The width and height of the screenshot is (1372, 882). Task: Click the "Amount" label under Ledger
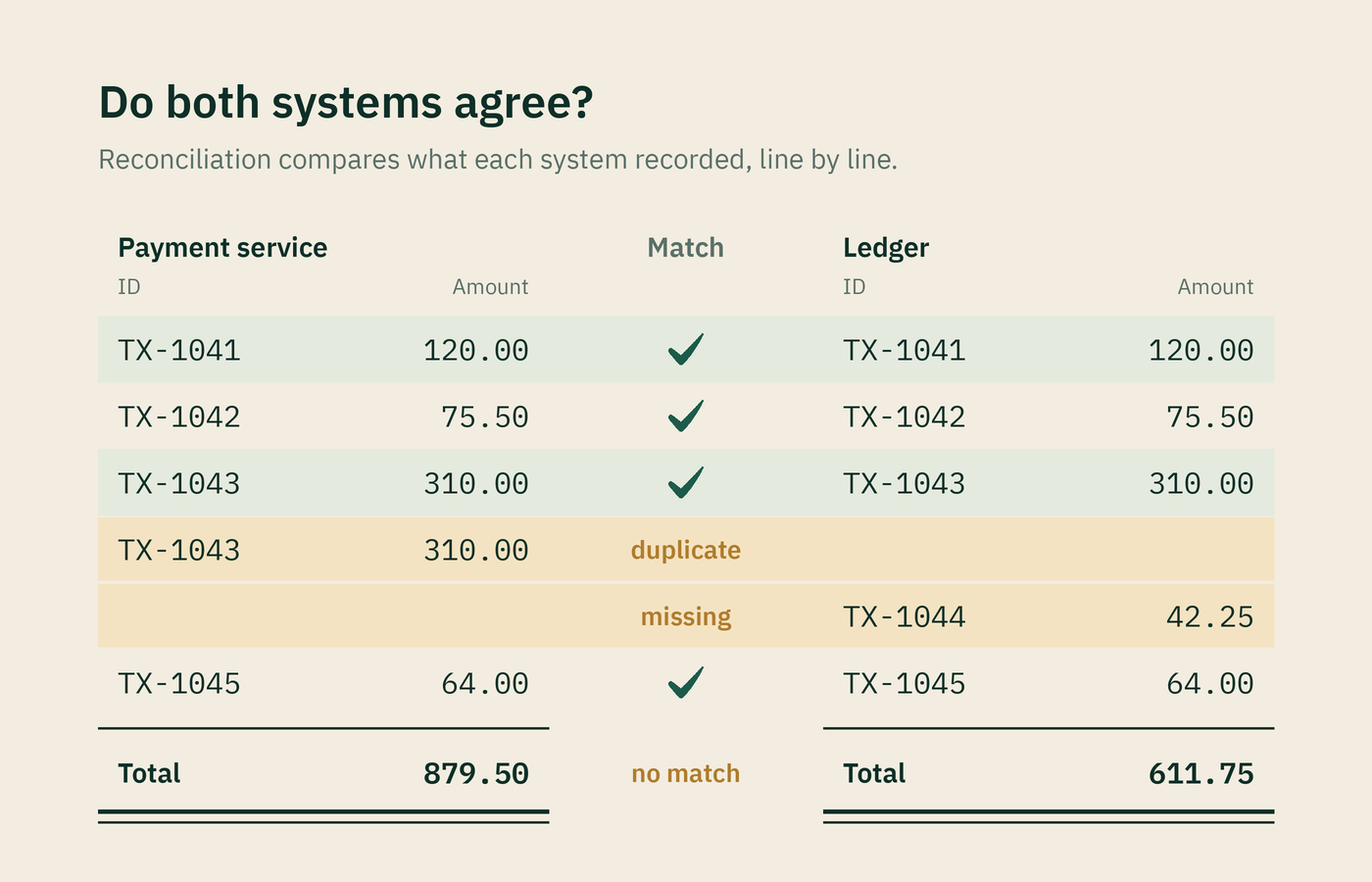click(x=1215, y=287)
